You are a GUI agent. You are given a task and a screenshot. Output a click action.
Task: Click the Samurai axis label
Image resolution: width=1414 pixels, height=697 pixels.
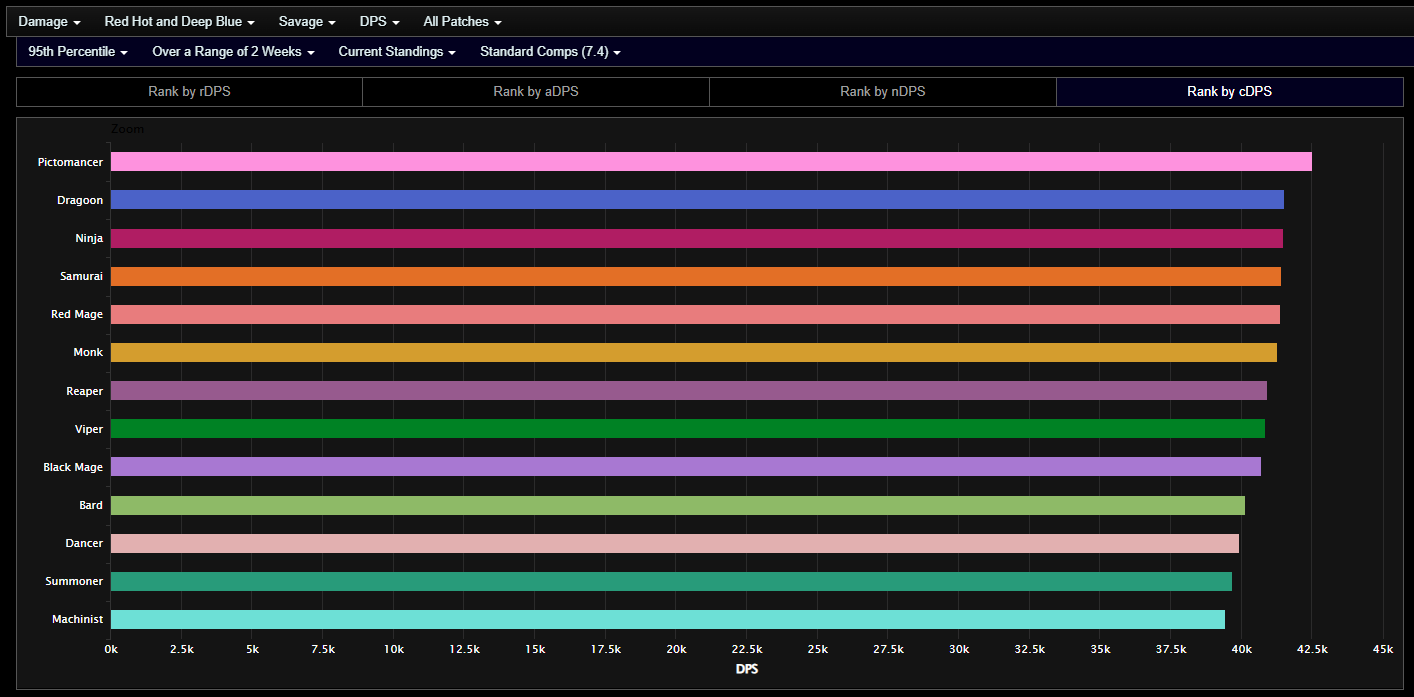click(x=81, y=276)
